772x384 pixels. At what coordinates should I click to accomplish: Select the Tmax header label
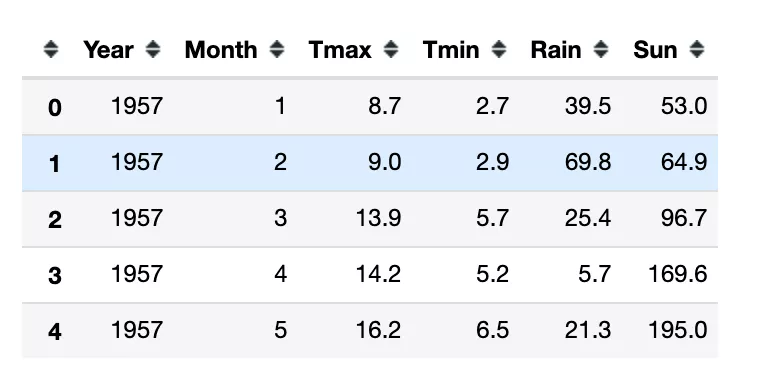tap(340, 50)
